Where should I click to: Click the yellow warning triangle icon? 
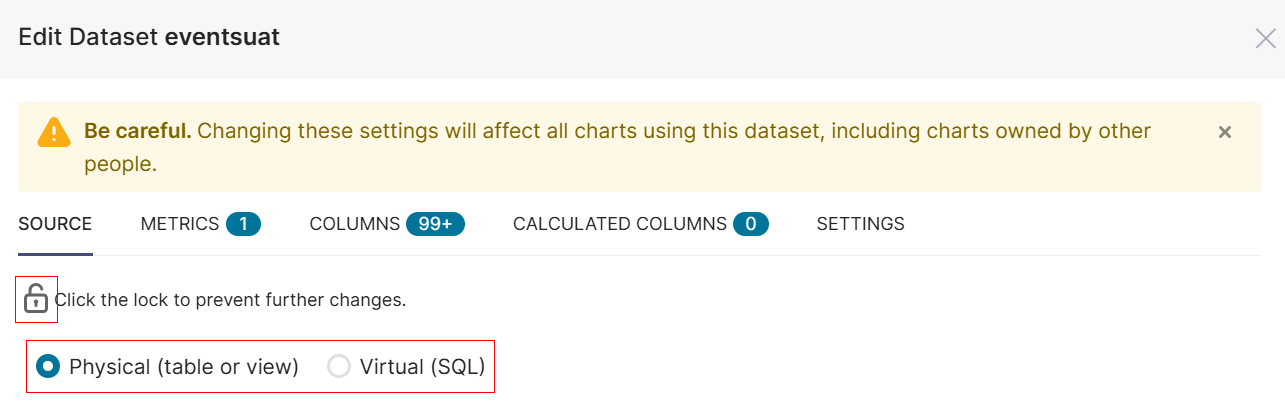[x=54, y=132]
